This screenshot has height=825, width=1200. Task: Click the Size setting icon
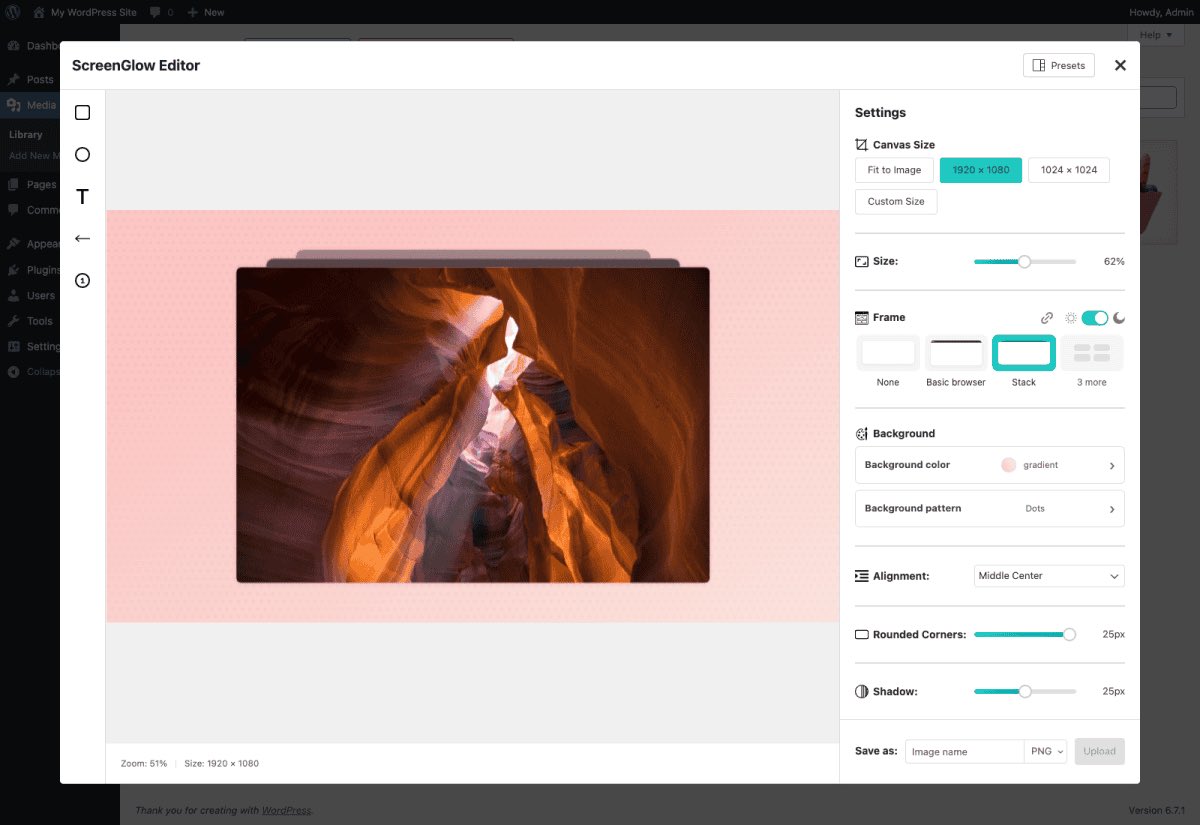862,261
